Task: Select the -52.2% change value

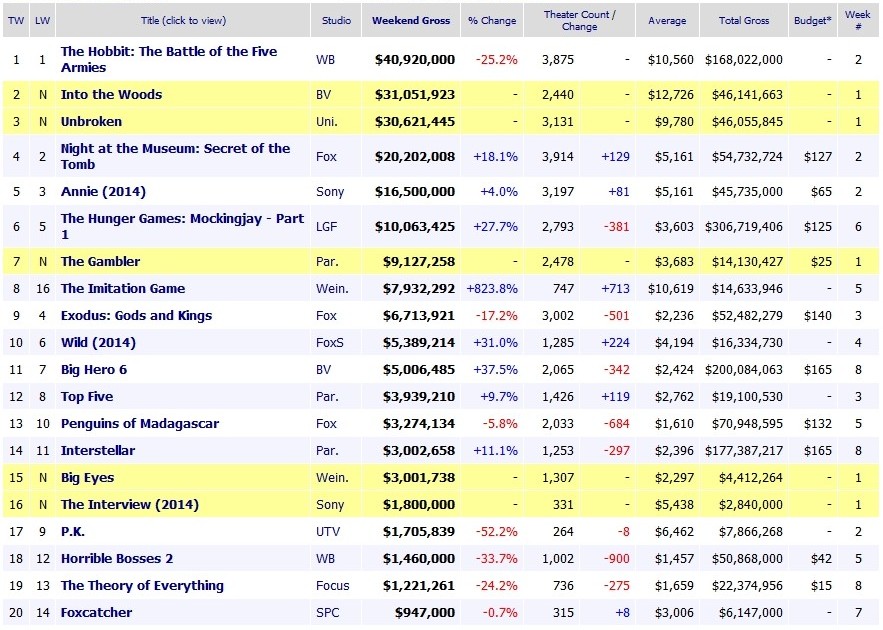Action: point(497,531)
